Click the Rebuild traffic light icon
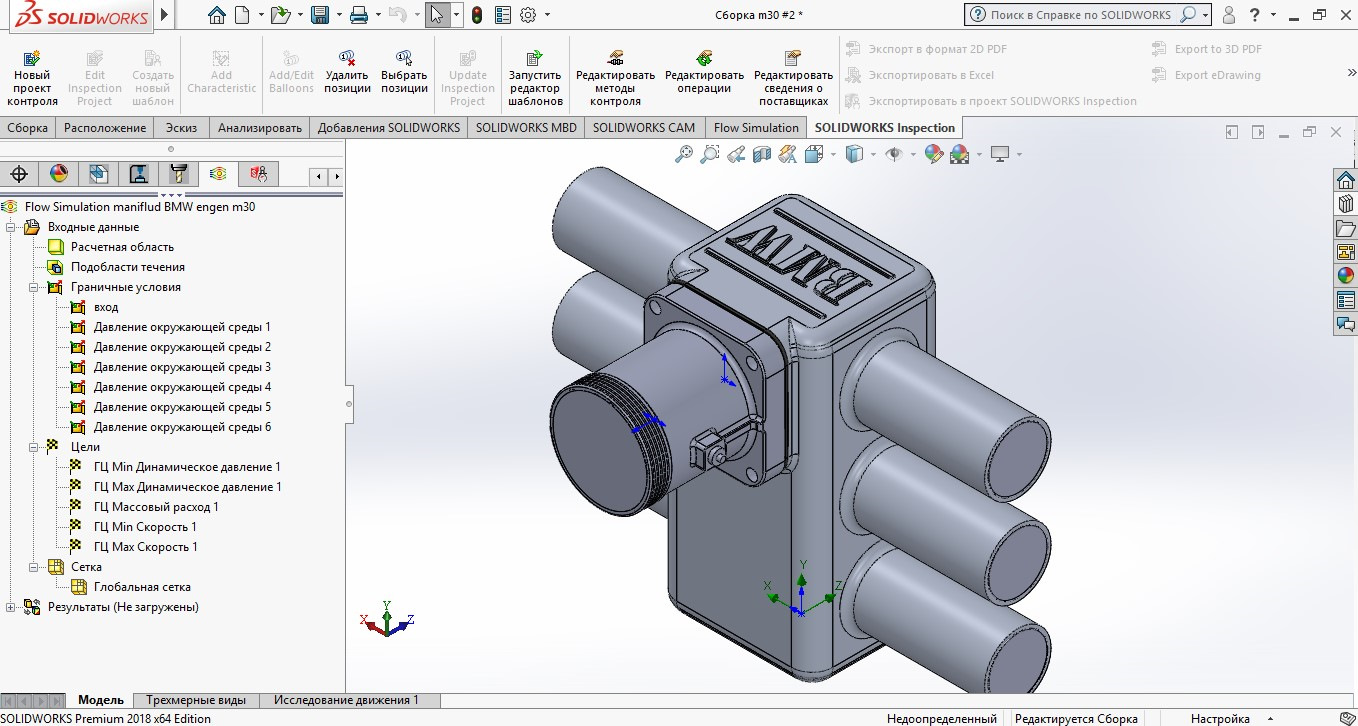Screen dimensions: 1358x726 (x=477, y=15)
